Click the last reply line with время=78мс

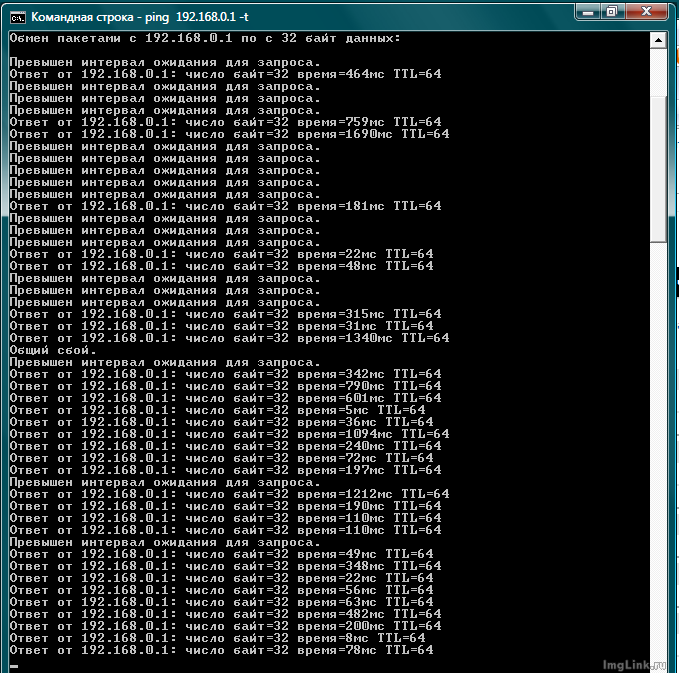[222, 650]
